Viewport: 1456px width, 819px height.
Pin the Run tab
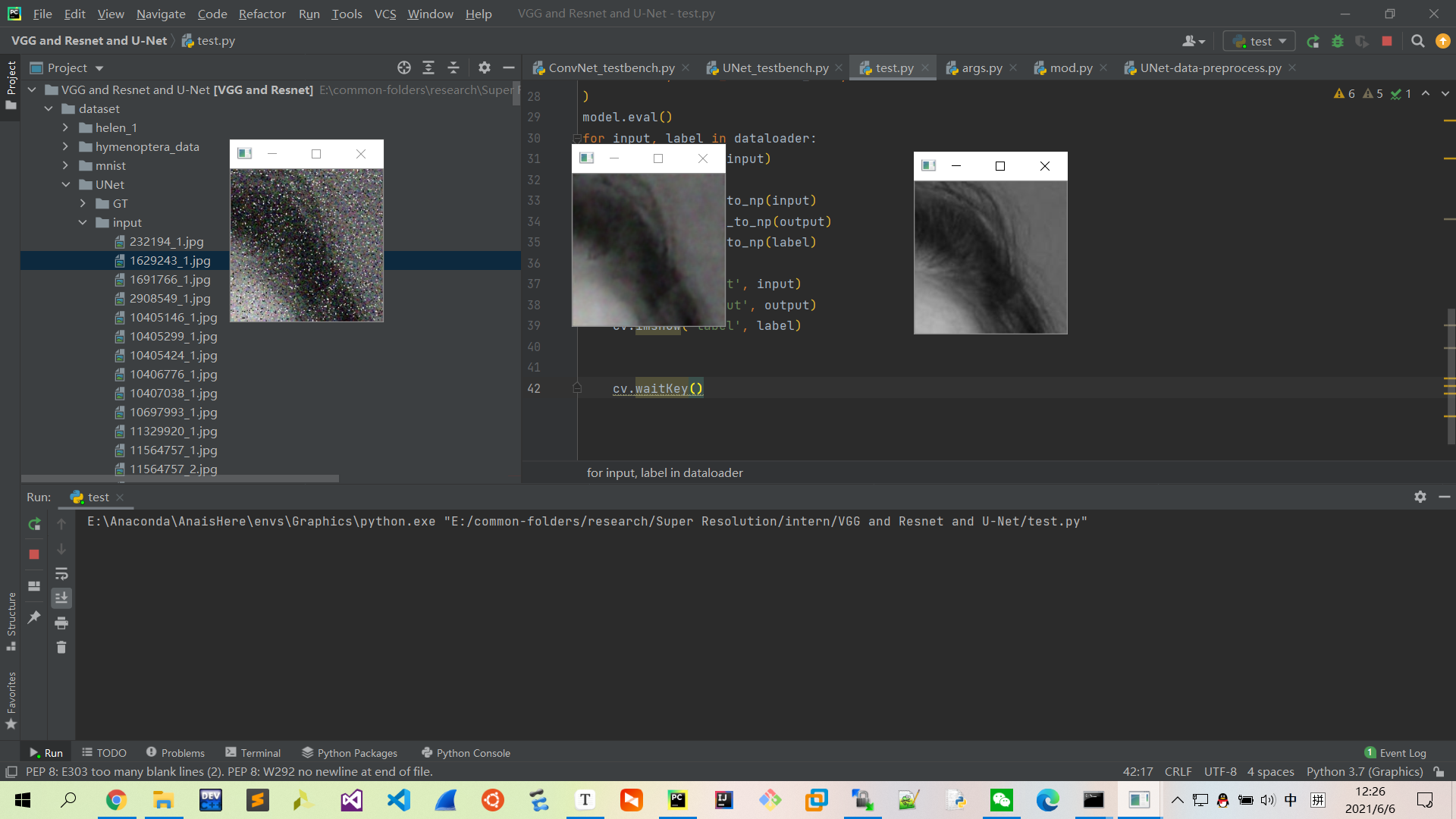34,617
